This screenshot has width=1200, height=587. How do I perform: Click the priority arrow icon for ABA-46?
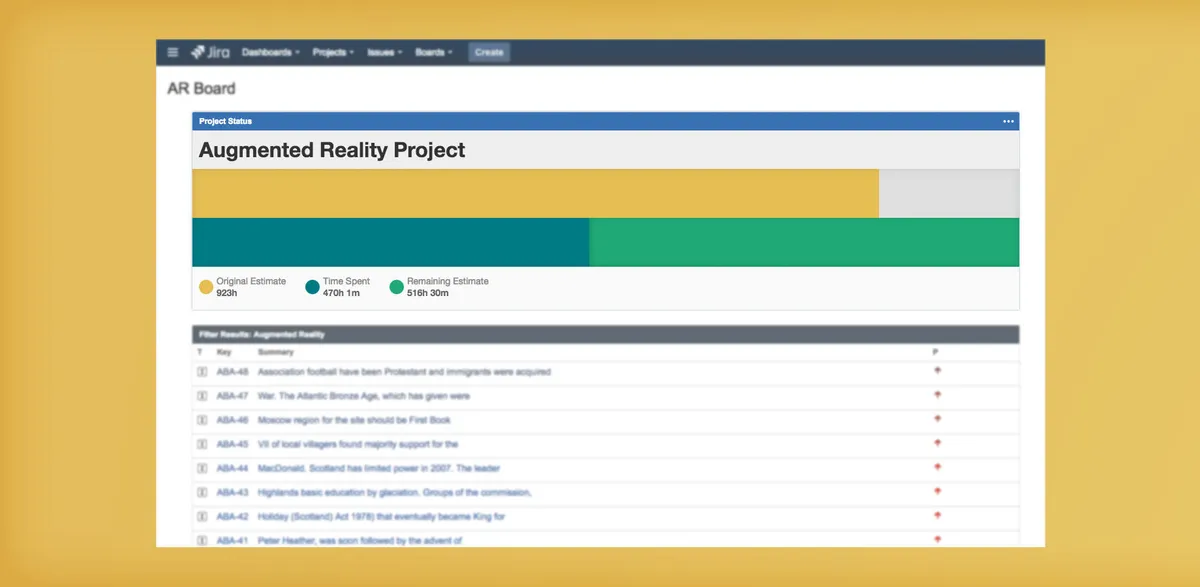(x=937, y=419)
